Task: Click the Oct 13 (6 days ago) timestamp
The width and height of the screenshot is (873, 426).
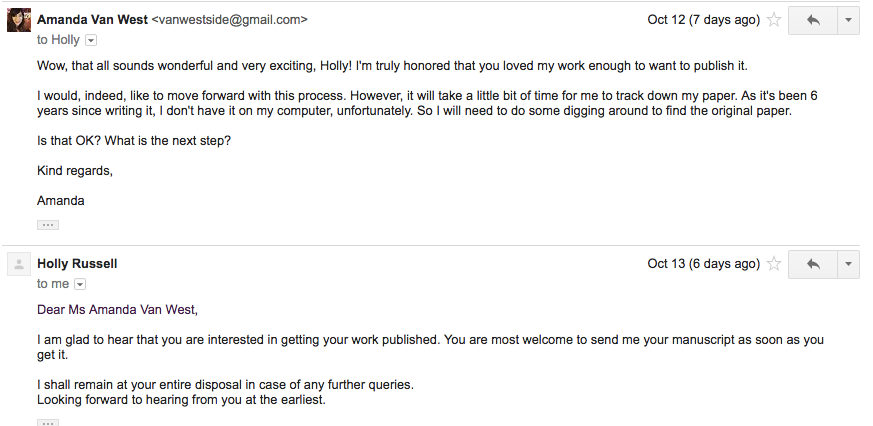Action: coord(703,264)
